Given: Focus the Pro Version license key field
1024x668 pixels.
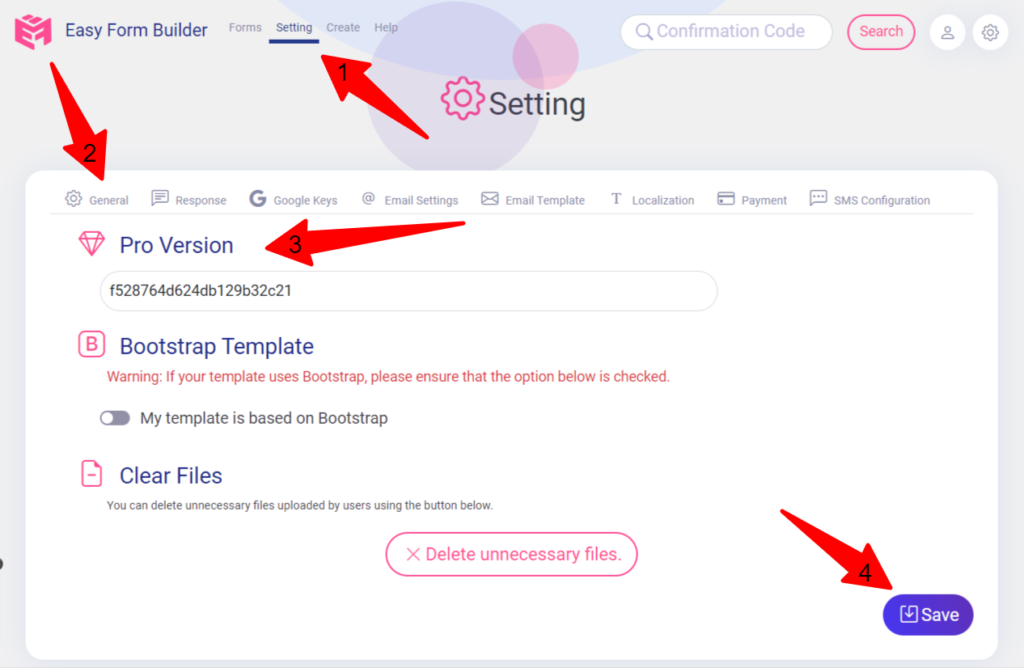Looking at the screenshot, I should [x=409, y=291].
